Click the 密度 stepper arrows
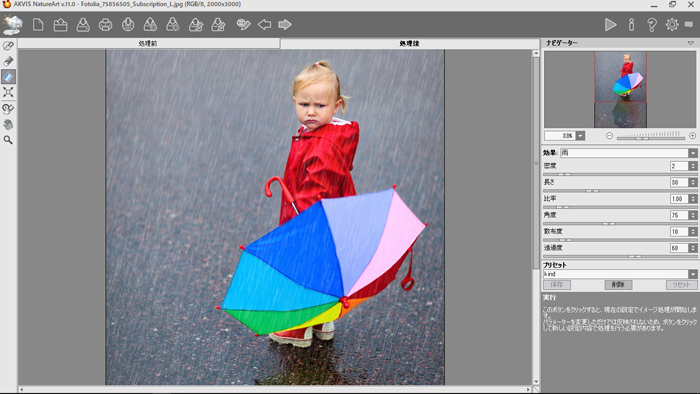The height and width of the screenshot is (394, 700). pos(693,166)
